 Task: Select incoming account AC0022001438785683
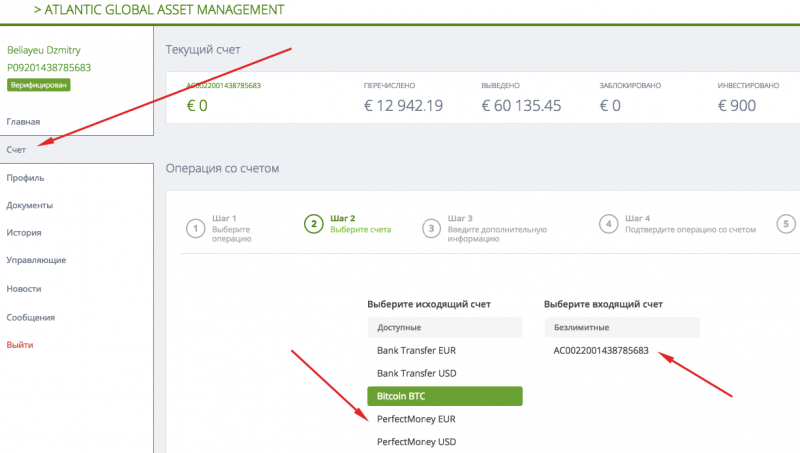pyautogui.click(x=600, y=351)
